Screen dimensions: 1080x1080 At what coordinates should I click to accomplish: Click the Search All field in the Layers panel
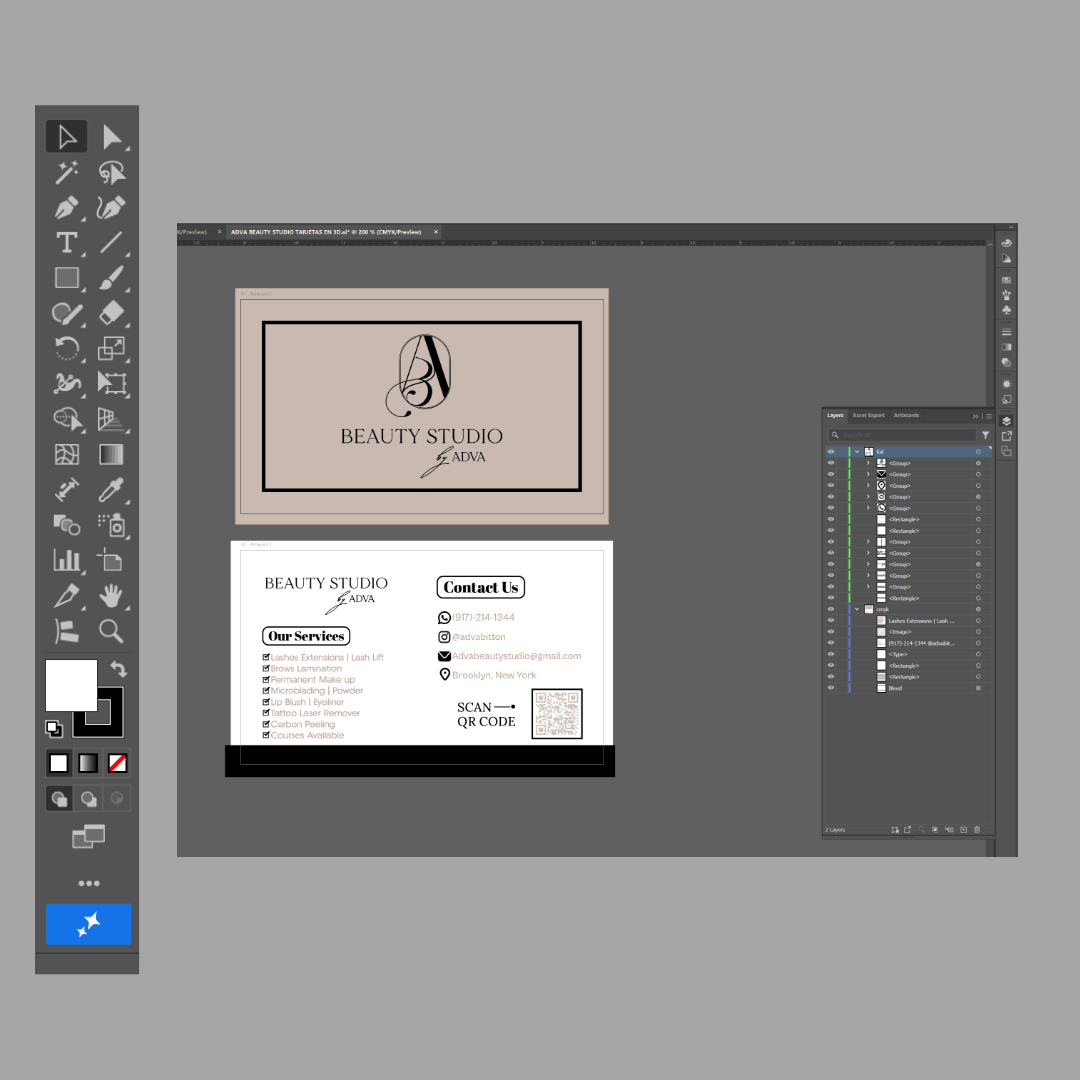[900, 435]
